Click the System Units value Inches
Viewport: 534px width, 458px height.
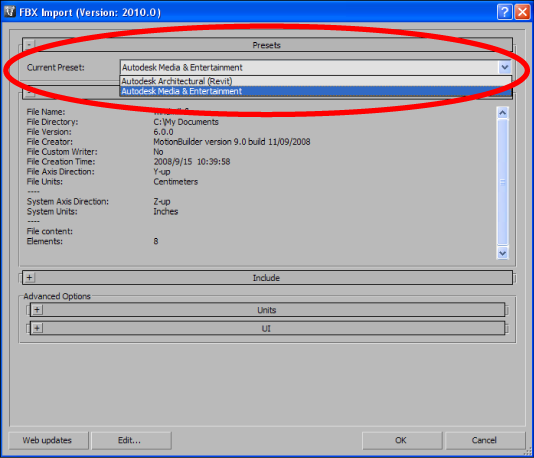166,211
